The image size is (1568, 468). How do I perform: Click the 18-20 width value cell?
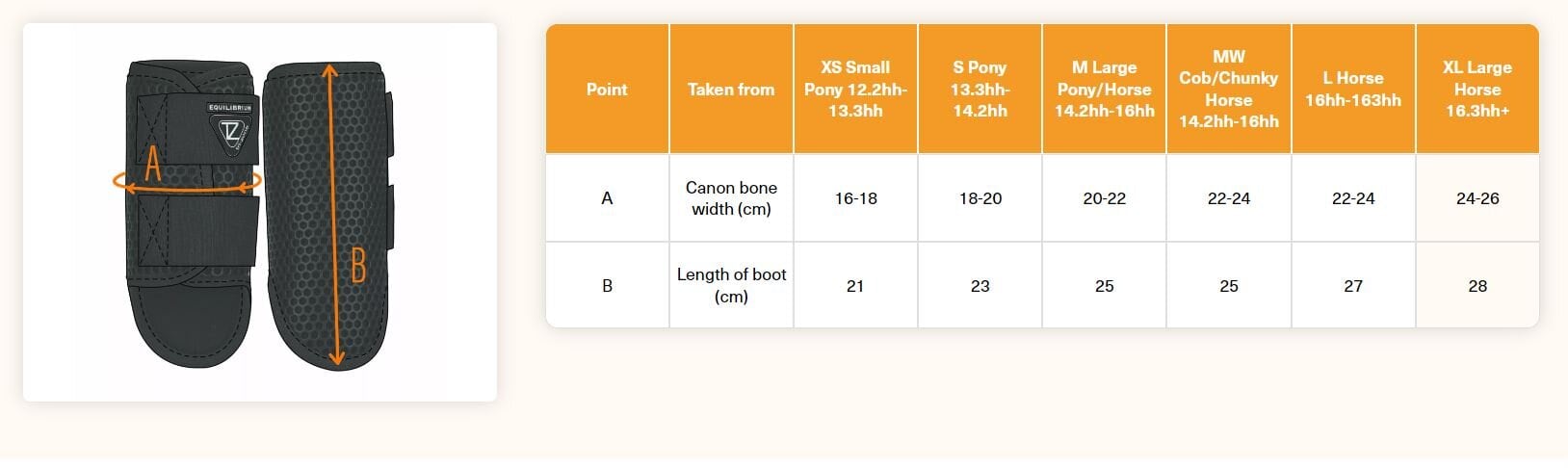980,198
